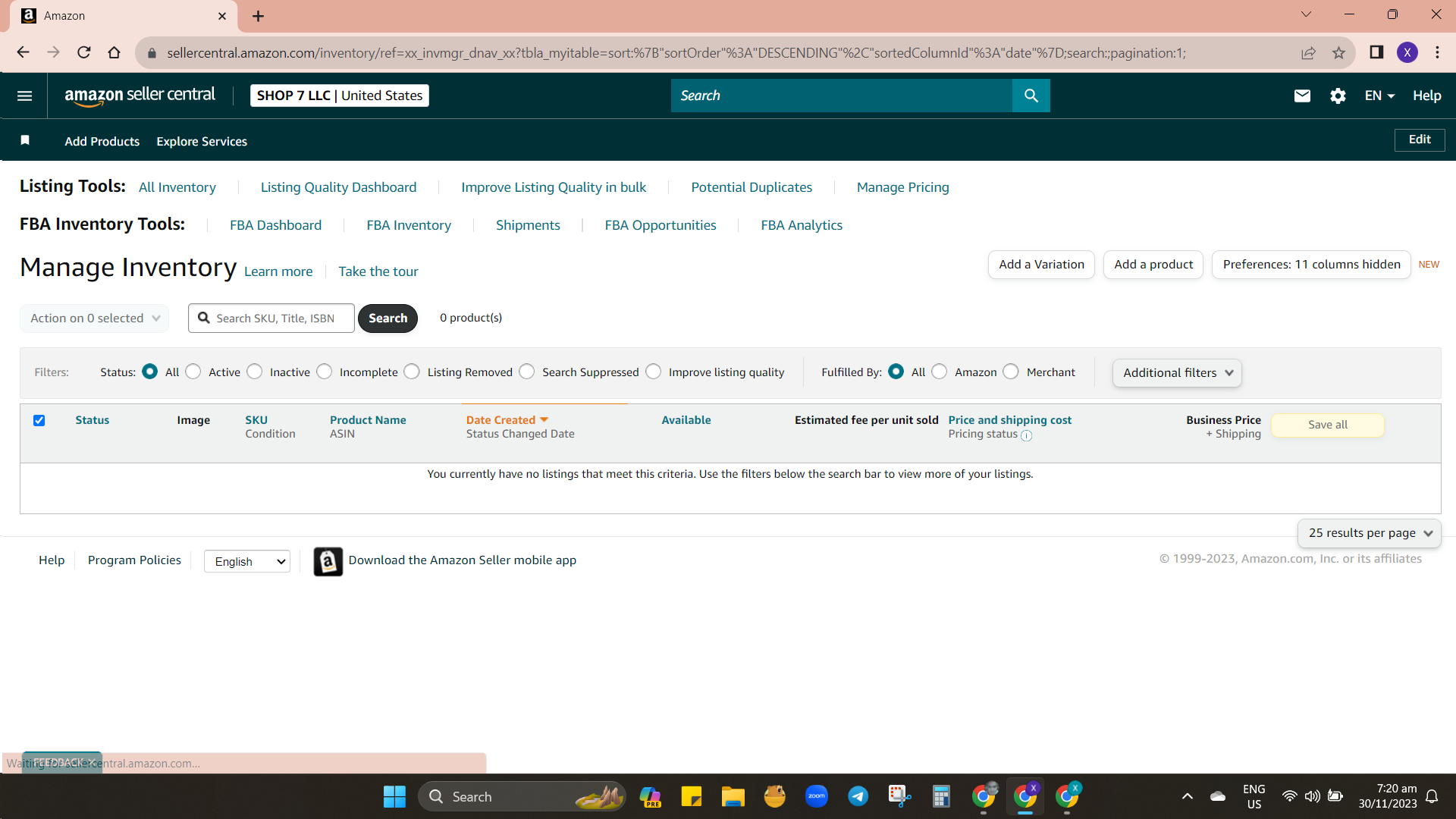Open the Calculator from the taskbar
The image size is (1456, 819).
(941, 796)
